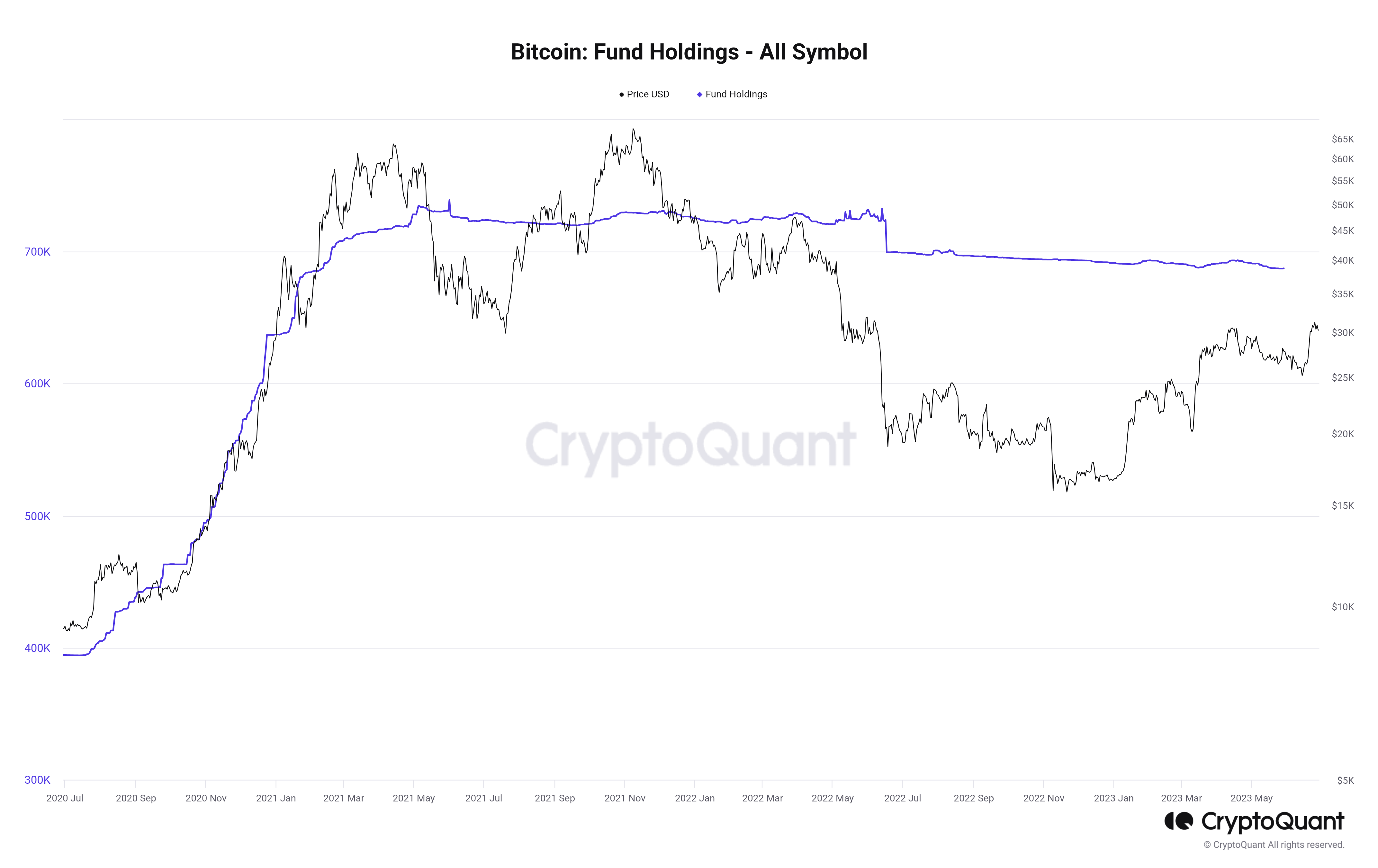The height and width of the screenshot is (868, 1378).
Task: Select the 2022 Jul x-axis label
Action: [x=903, y=798]
